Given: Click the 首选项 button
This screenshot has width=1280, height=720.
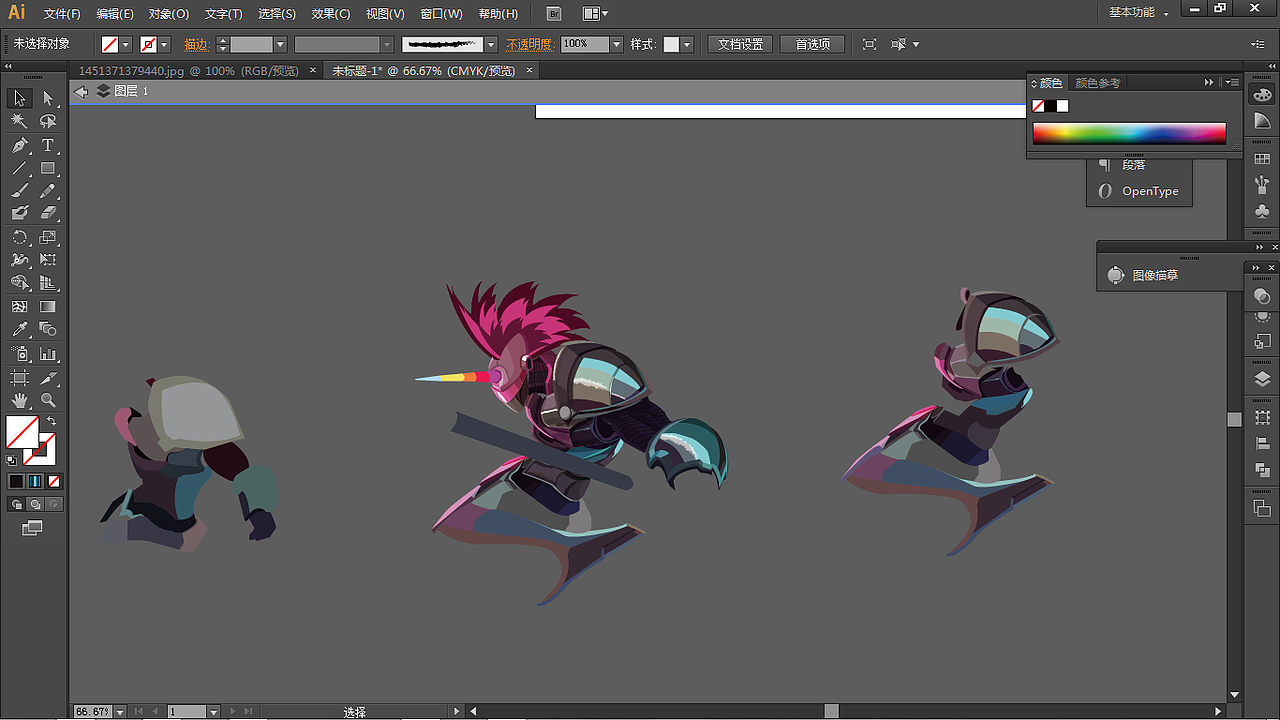Looking at the screenshot, I should pyautogui.click(x=812, y=45).
